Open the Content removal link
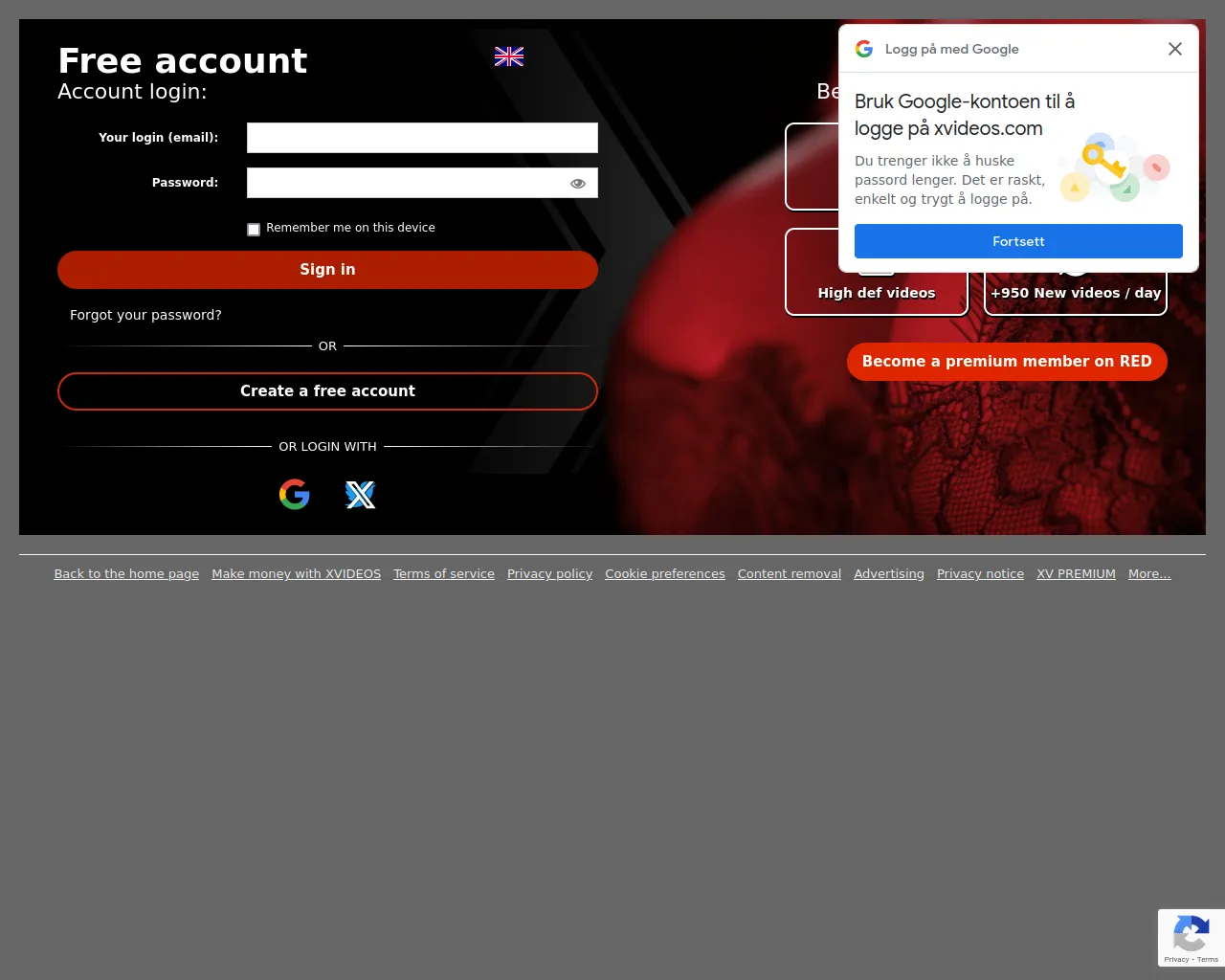 pos(790,574)
